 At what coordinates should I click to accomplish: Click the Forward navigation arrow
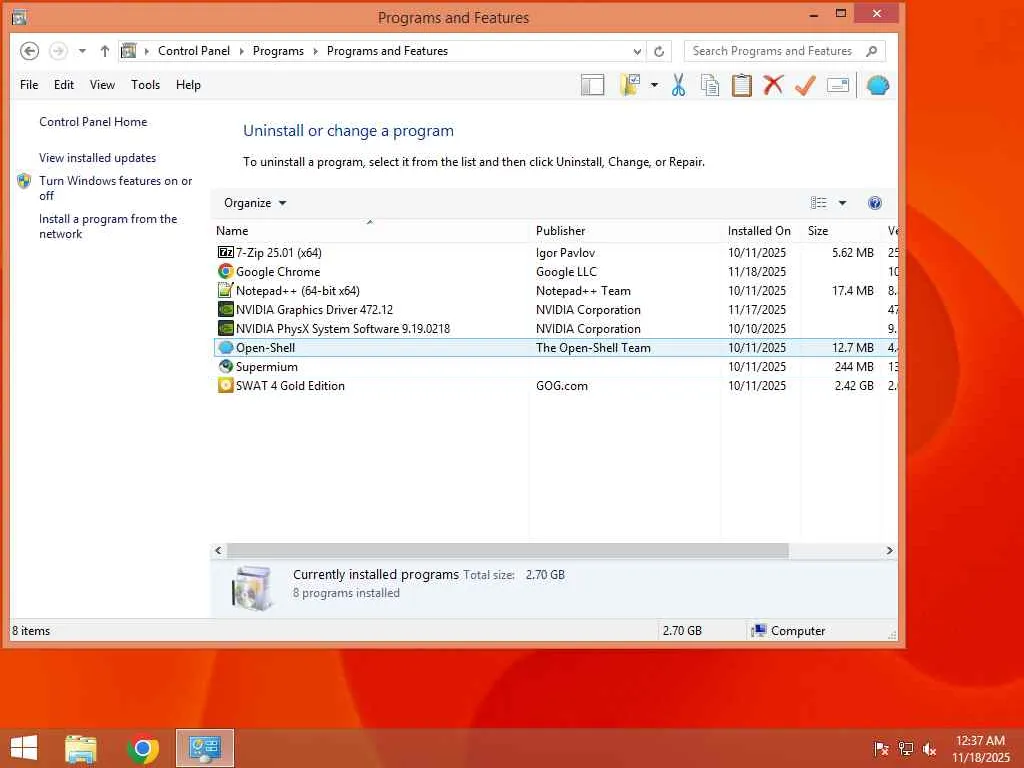58,51
